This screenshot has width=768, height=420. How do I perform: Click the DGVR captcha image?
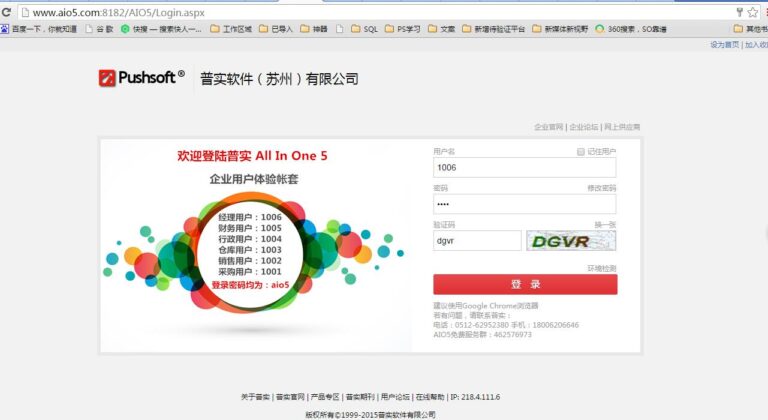571,241
